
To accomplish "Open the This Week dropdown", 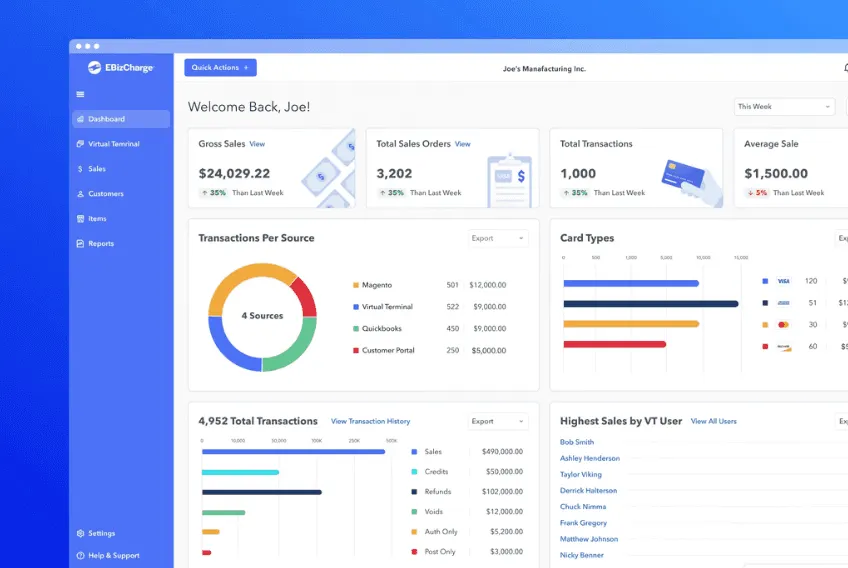I will 784,107.
